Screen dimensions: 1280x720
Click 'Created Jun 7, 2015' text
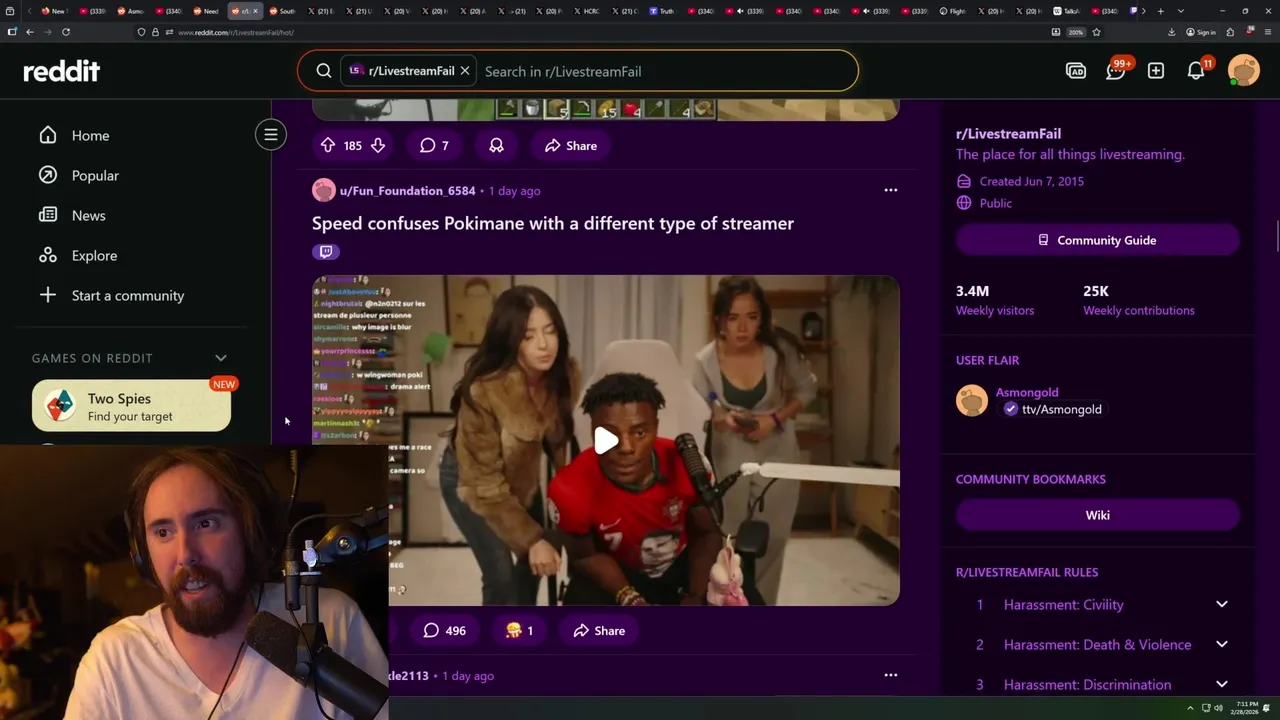point(1032,181)
